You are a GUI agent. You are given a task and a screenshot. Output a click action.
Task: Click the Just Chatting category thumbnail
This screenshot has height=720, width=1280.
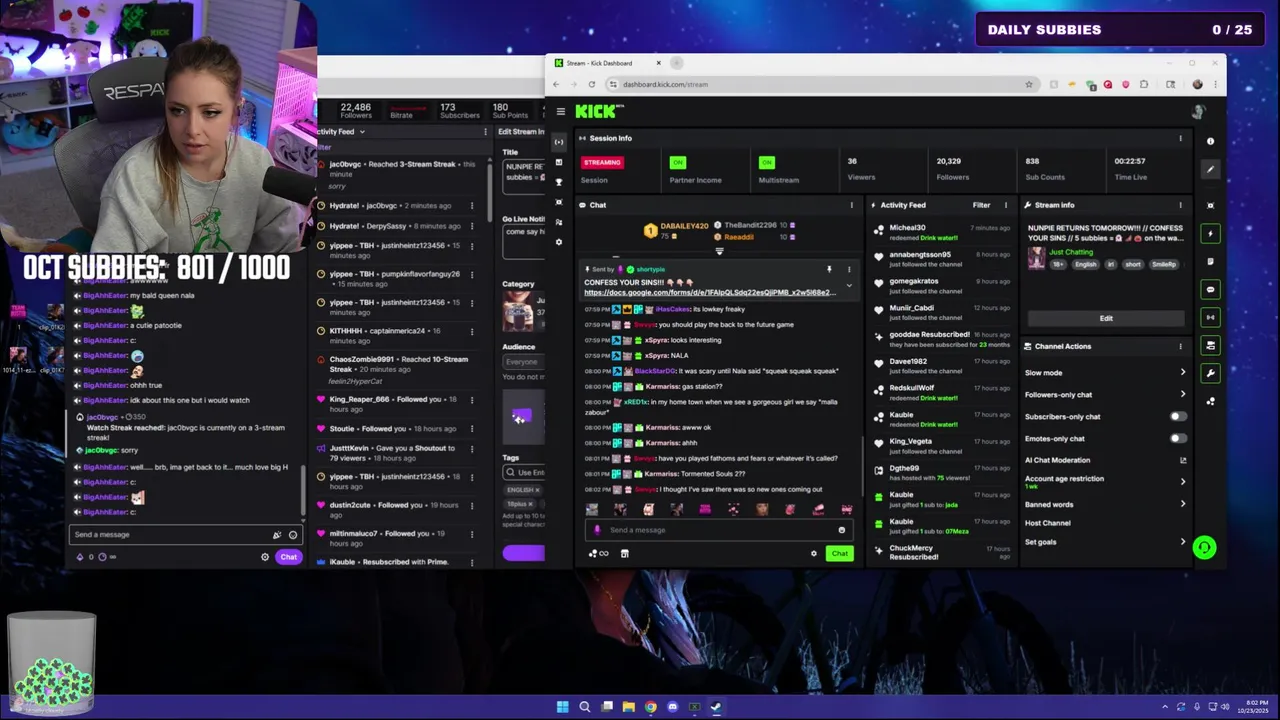(x=1036, y=257)
